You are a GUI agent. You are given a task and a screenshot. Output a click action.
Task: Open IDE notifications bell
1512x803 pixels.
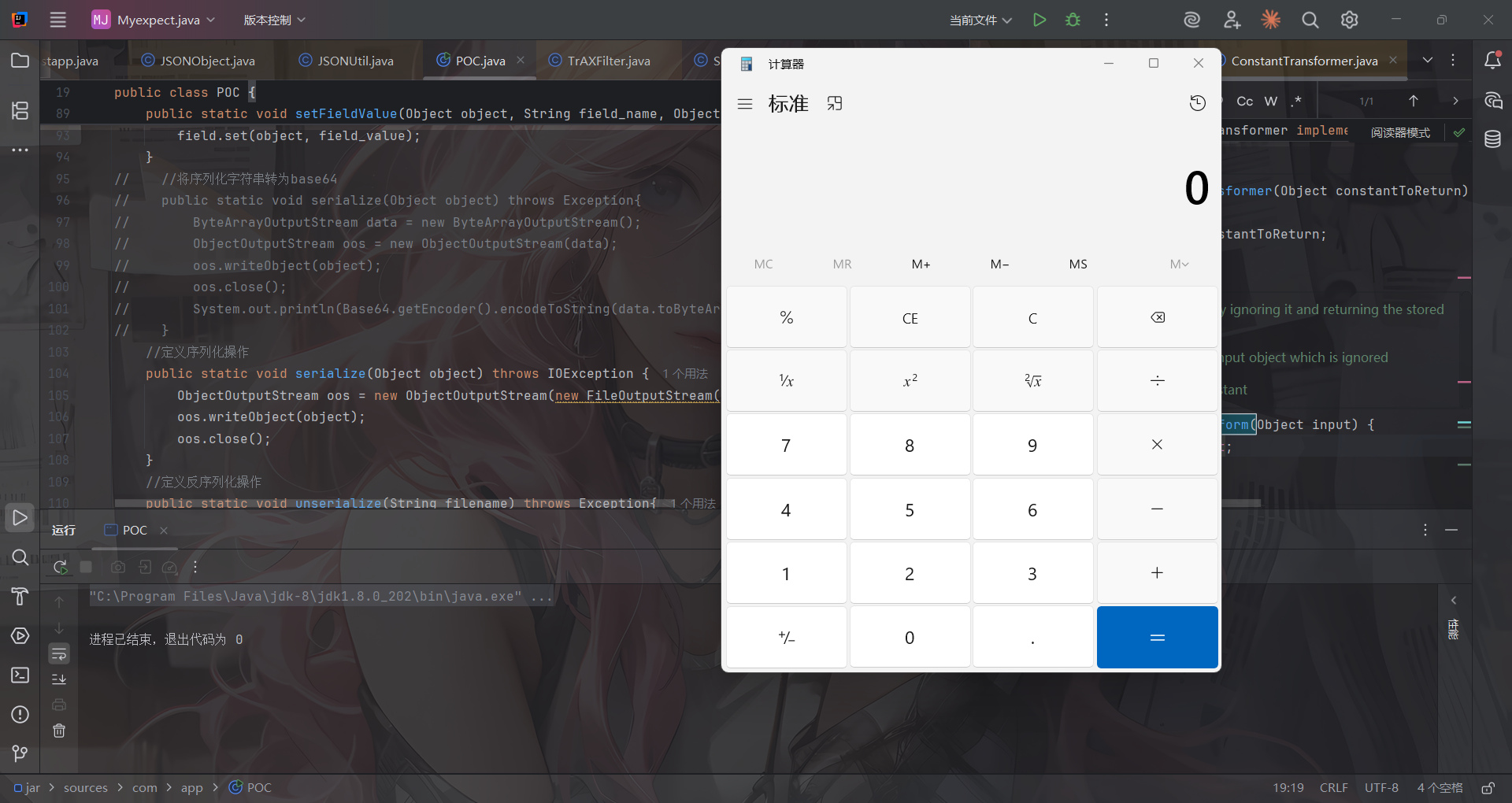pos(1492,61)
